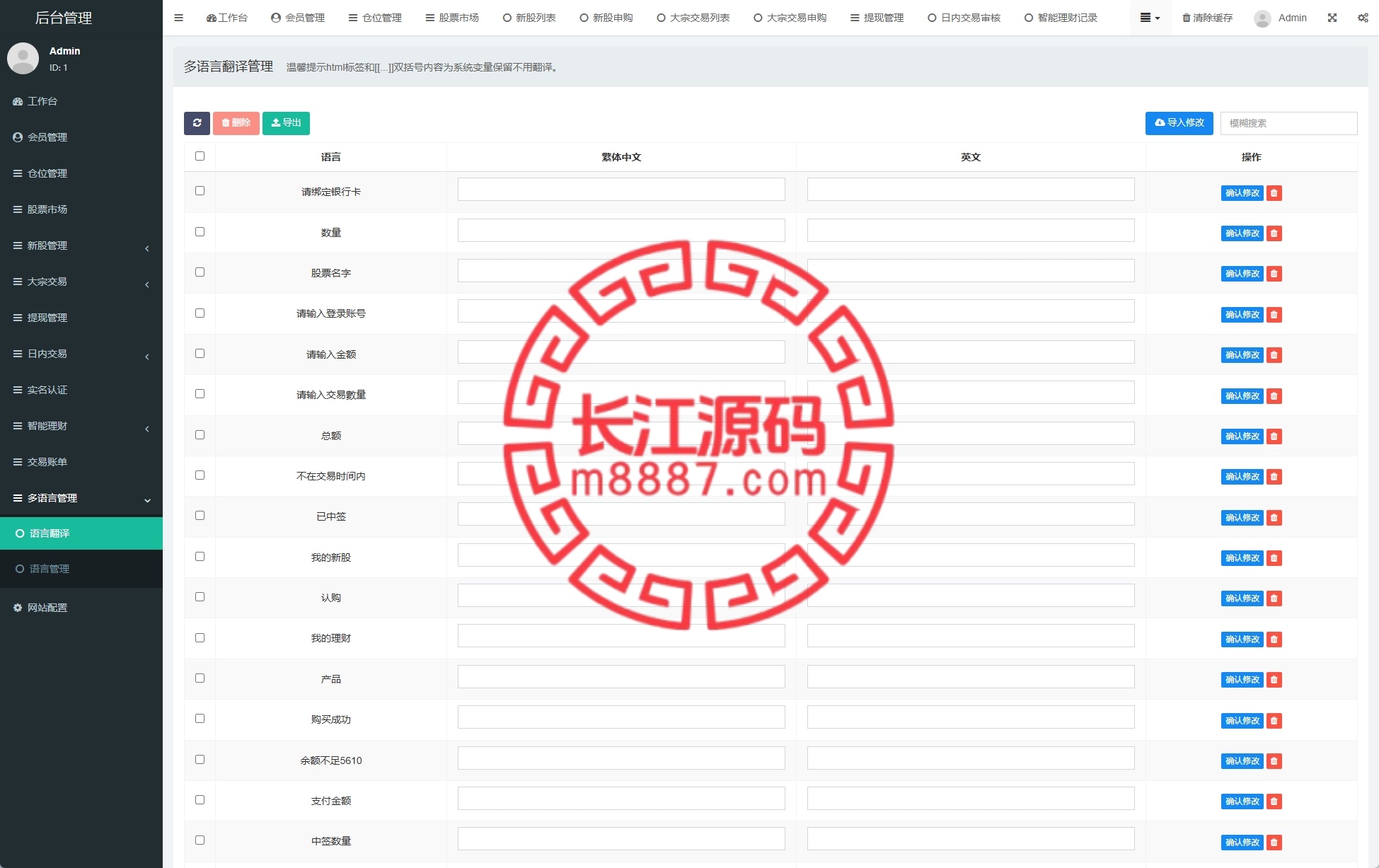The height and width of the screenshot is (868, 1379).
Task: Delete the 请输入金额 row with trash icon
Action: 1274,355
